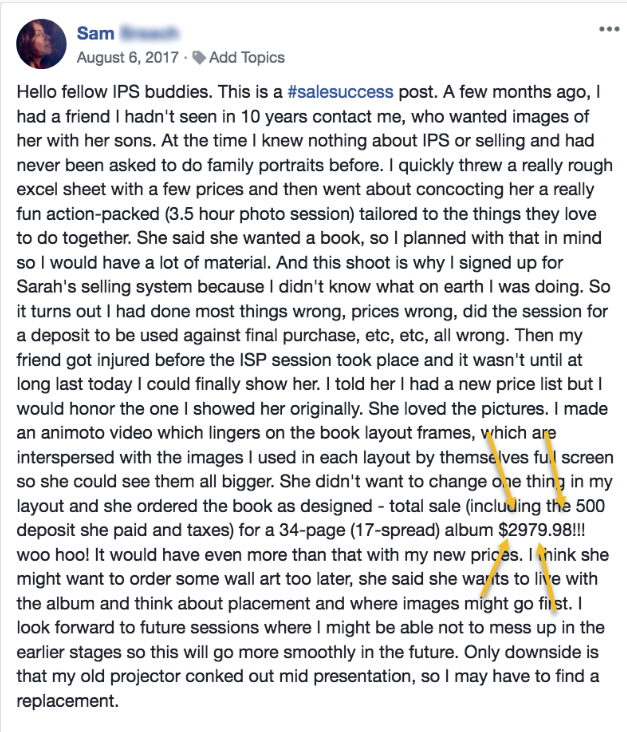Choose Add Topics for this post

coord(247,57)
